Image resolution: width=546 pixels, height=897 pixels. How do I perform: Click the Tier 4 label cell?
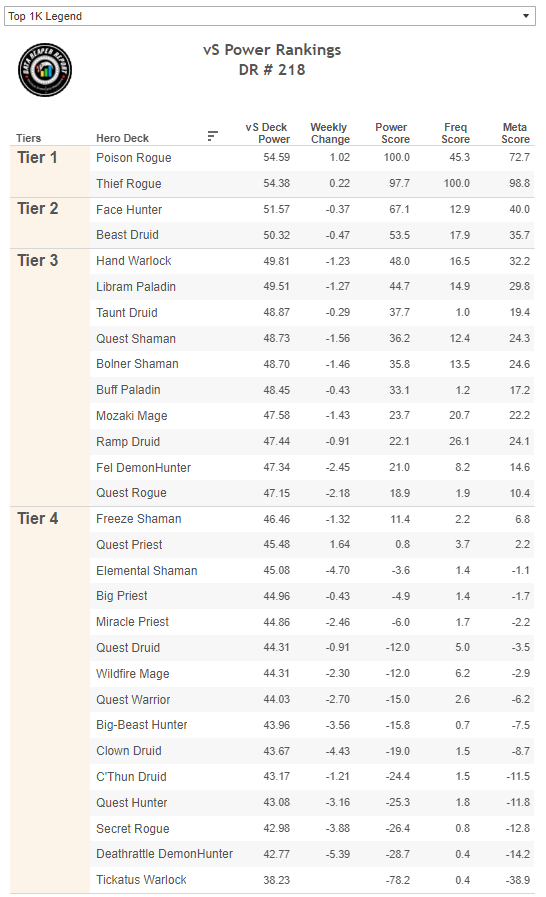[x=50, y=699]
